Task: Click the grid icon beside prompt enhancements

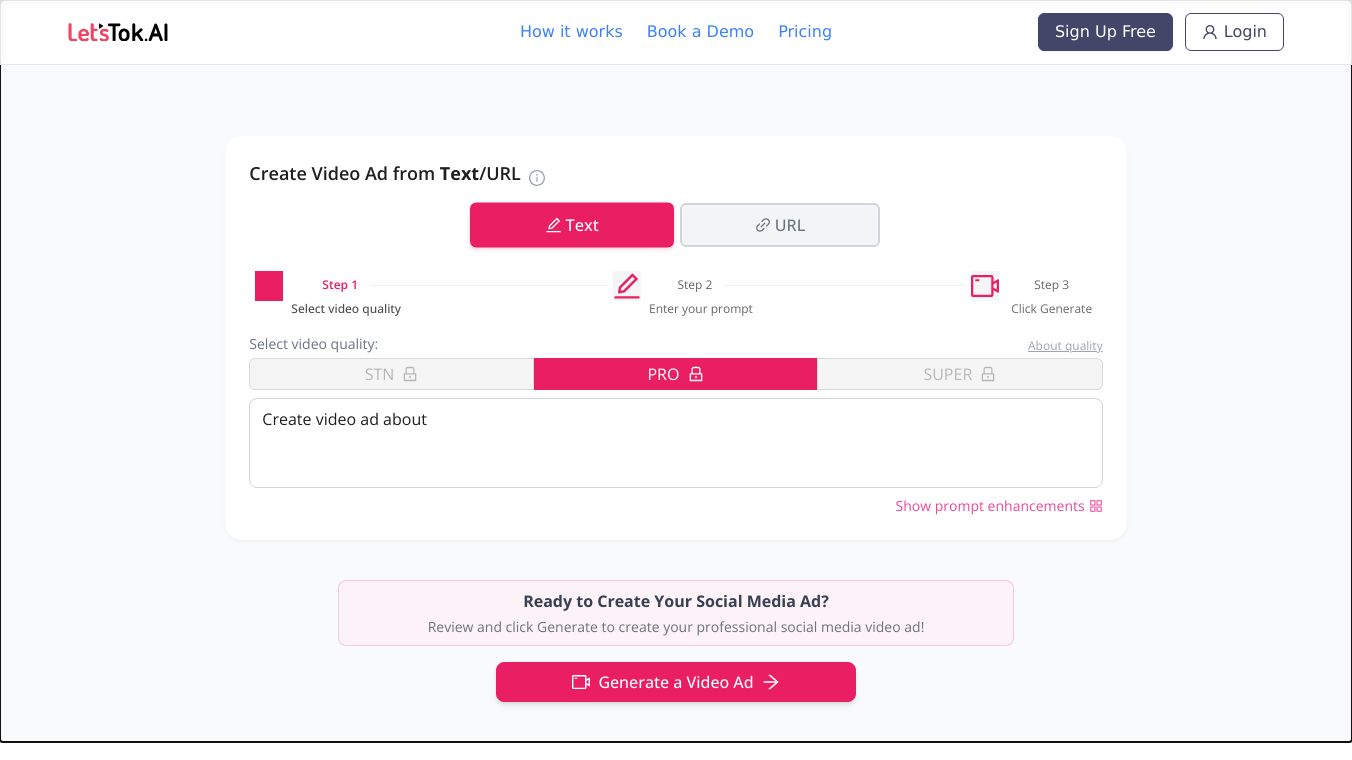Action: tap(1096, 506)
